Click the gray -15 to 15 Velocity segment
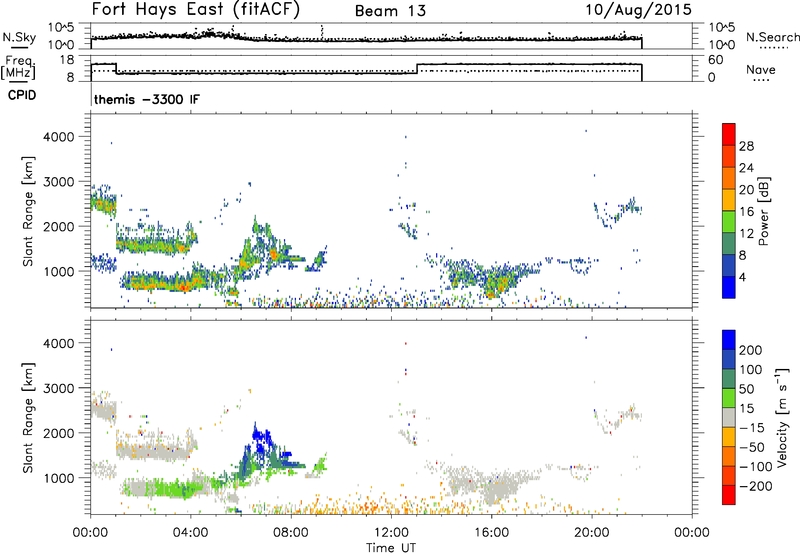 [x=729, y=417]
